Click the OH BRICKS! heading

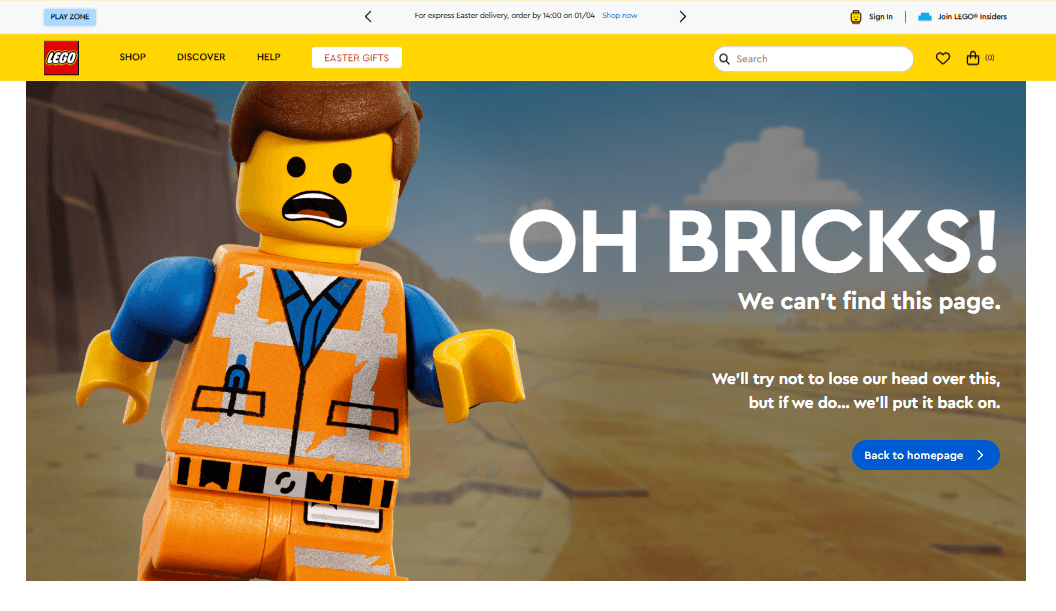753,240
